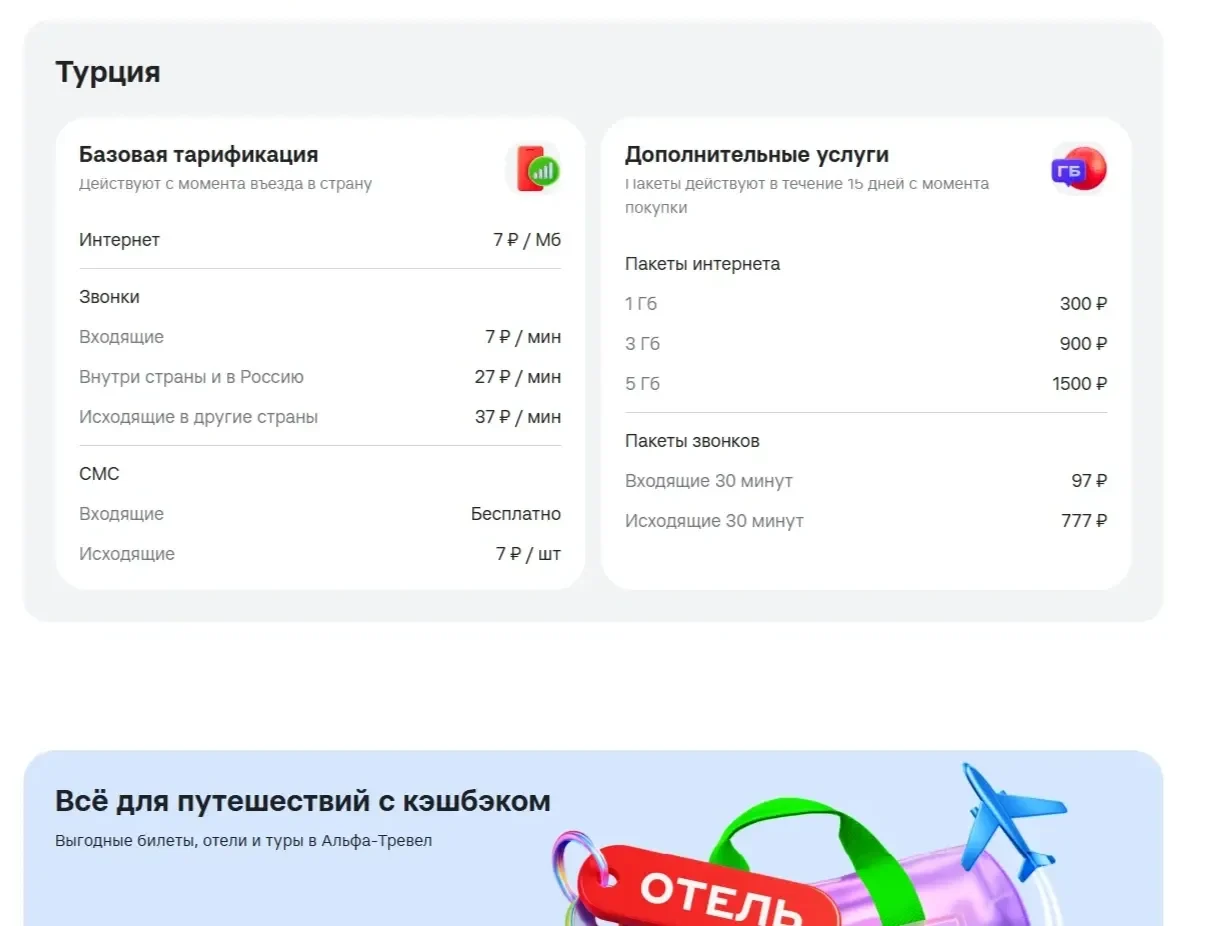Screen dimensions: 1210x926
Task: Click the Базовая тарификация title
Action: pos(199,155)
